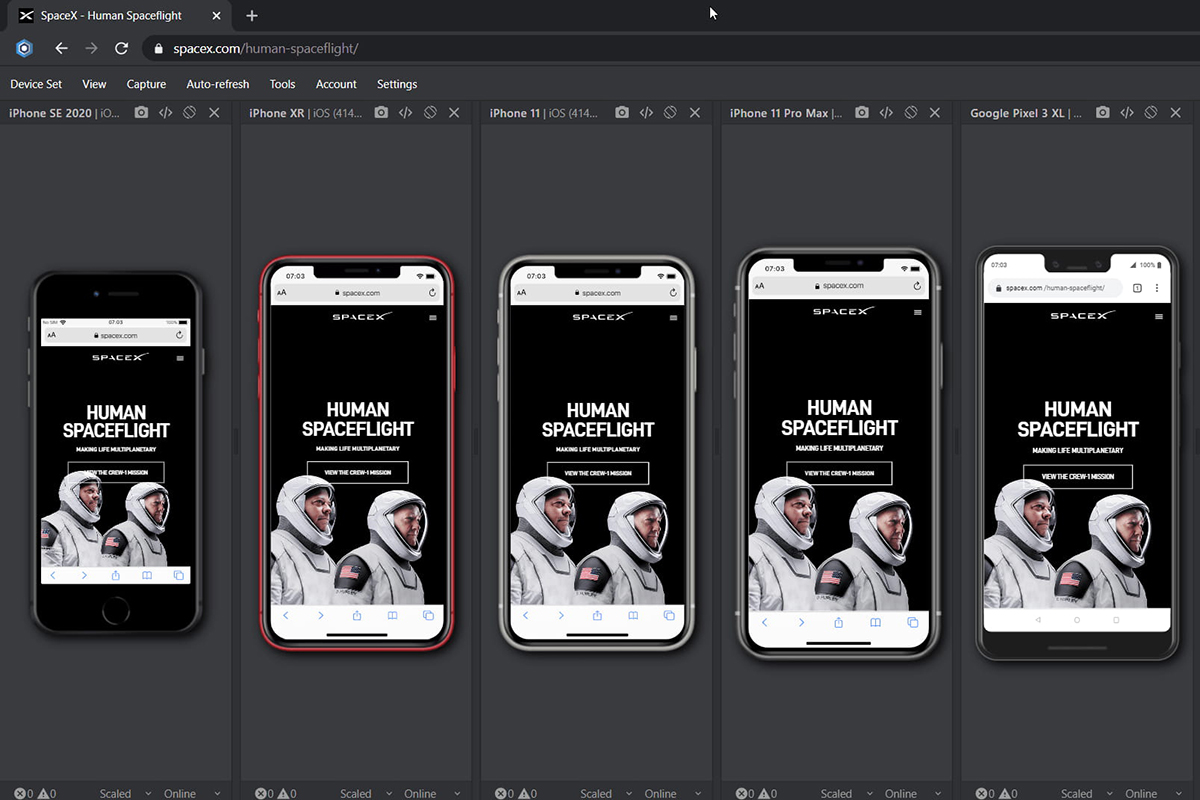
Task: Open DevTools for the iPhone XR device
Action: point(405,113)
